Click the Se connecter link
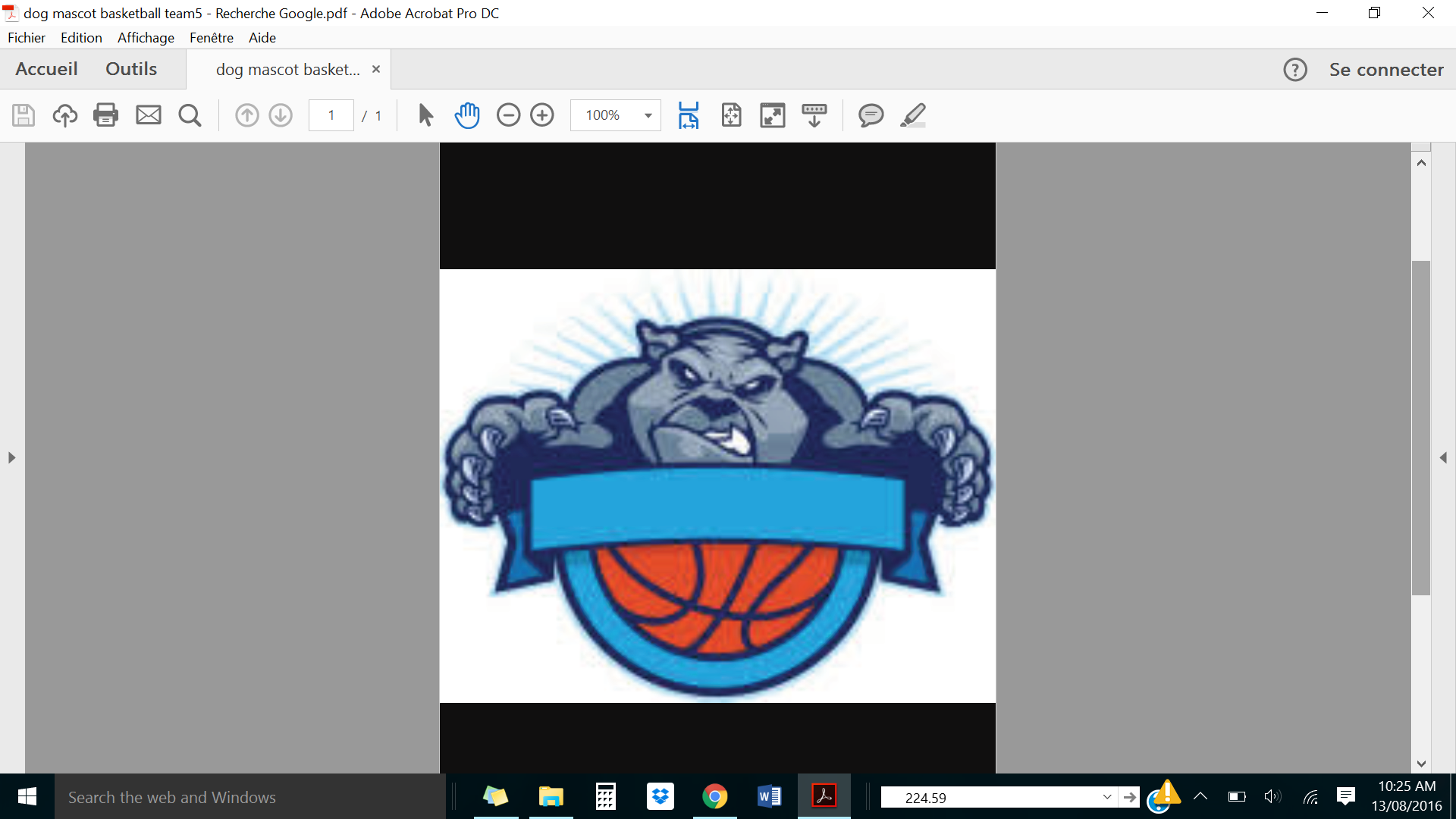The width and height of the screenshot is (1456, 819). pos(1385,70)
